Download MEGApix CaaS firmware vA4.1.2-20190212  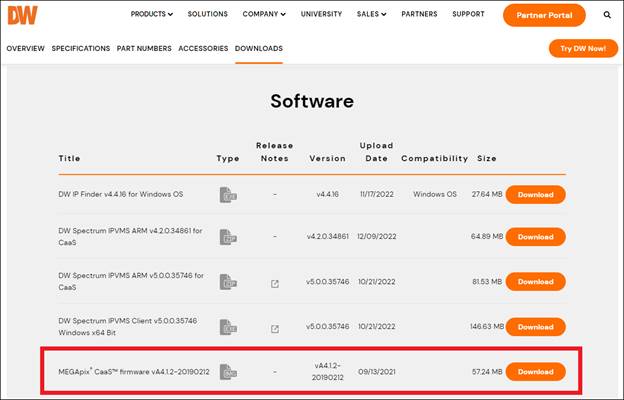[x=535, y=372]
